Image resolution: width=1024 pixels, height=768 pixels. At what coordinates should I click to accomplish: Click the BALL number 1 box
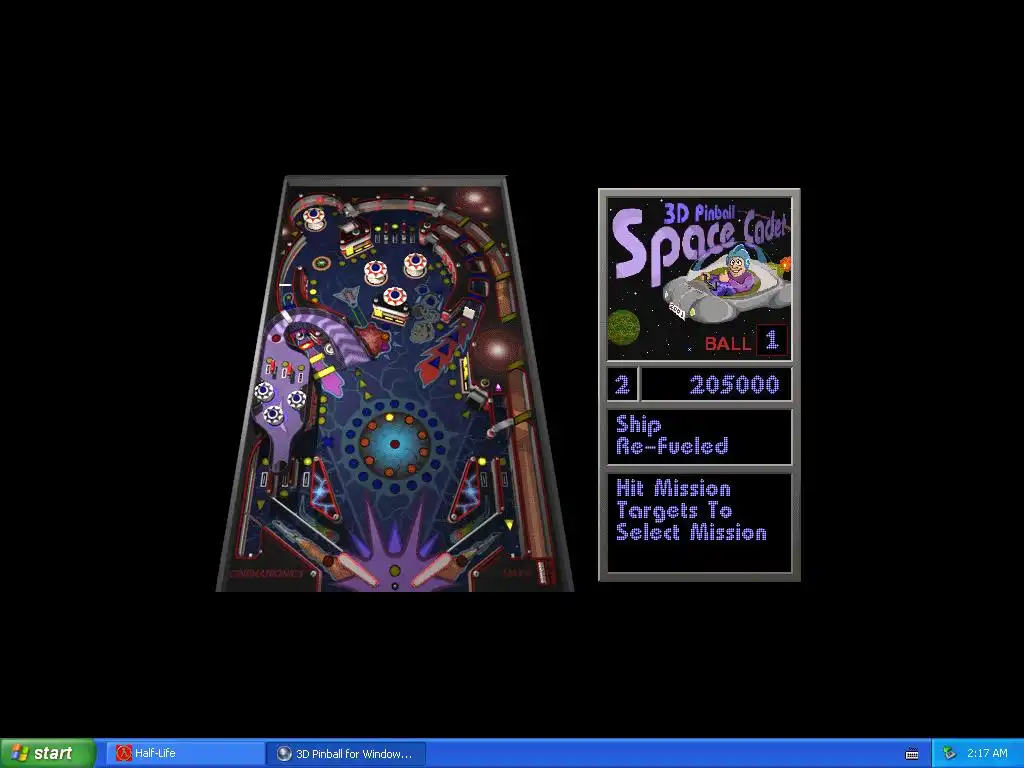click(x=772, y=340)
